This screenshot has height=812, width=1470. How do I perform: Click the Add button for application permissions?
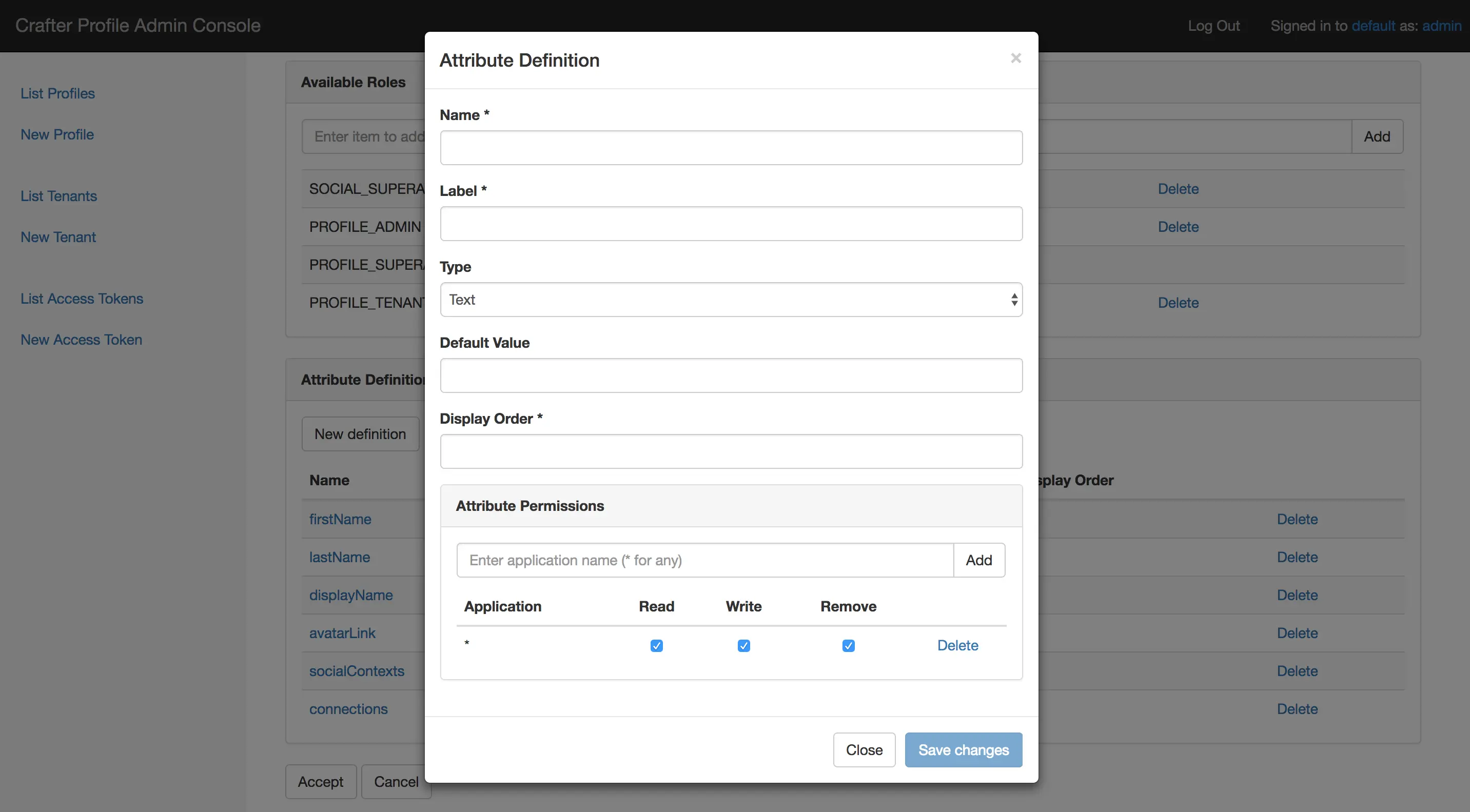tap(979, 559)
